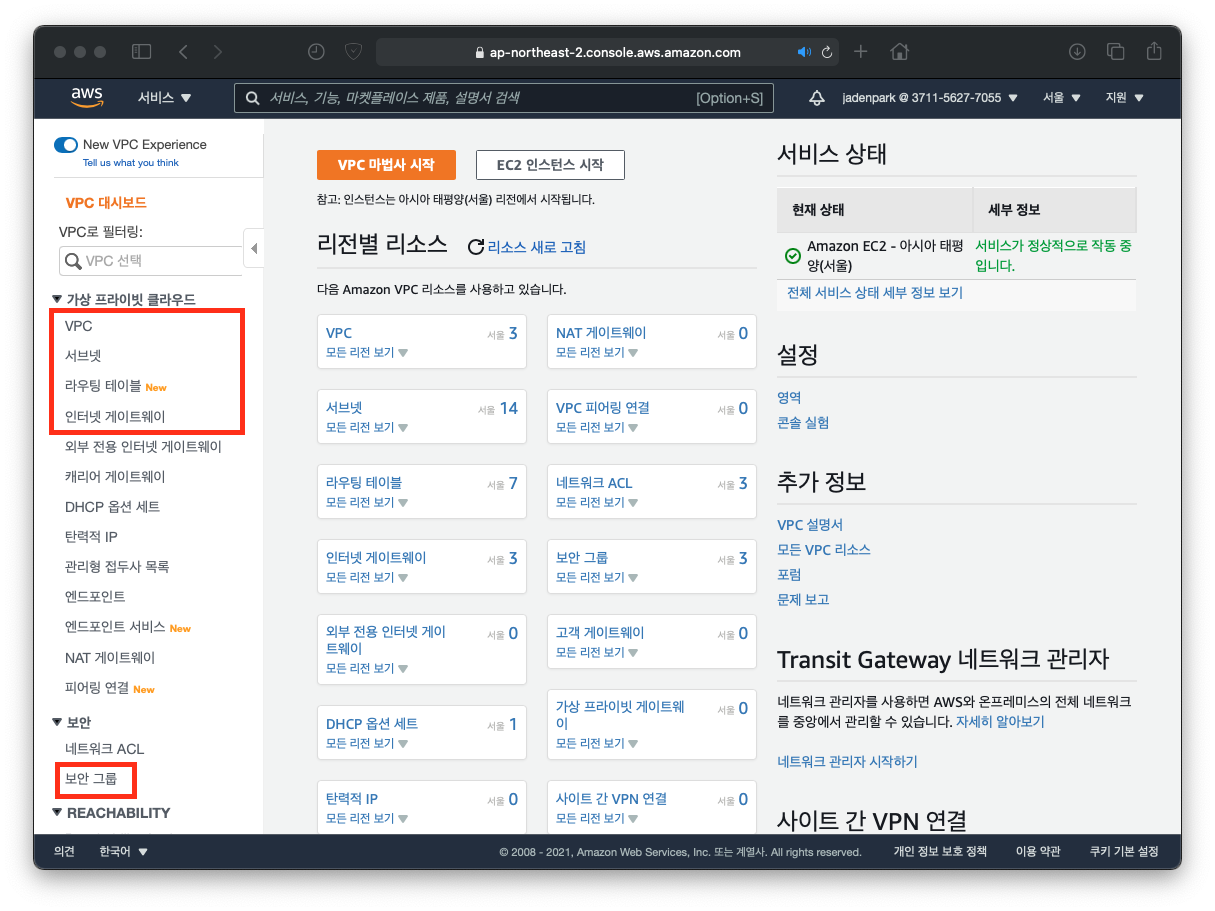The height and width of the screenshot is (911, 1215).
Task: Open the VPC 설명서 link
Action: (810, 524)
